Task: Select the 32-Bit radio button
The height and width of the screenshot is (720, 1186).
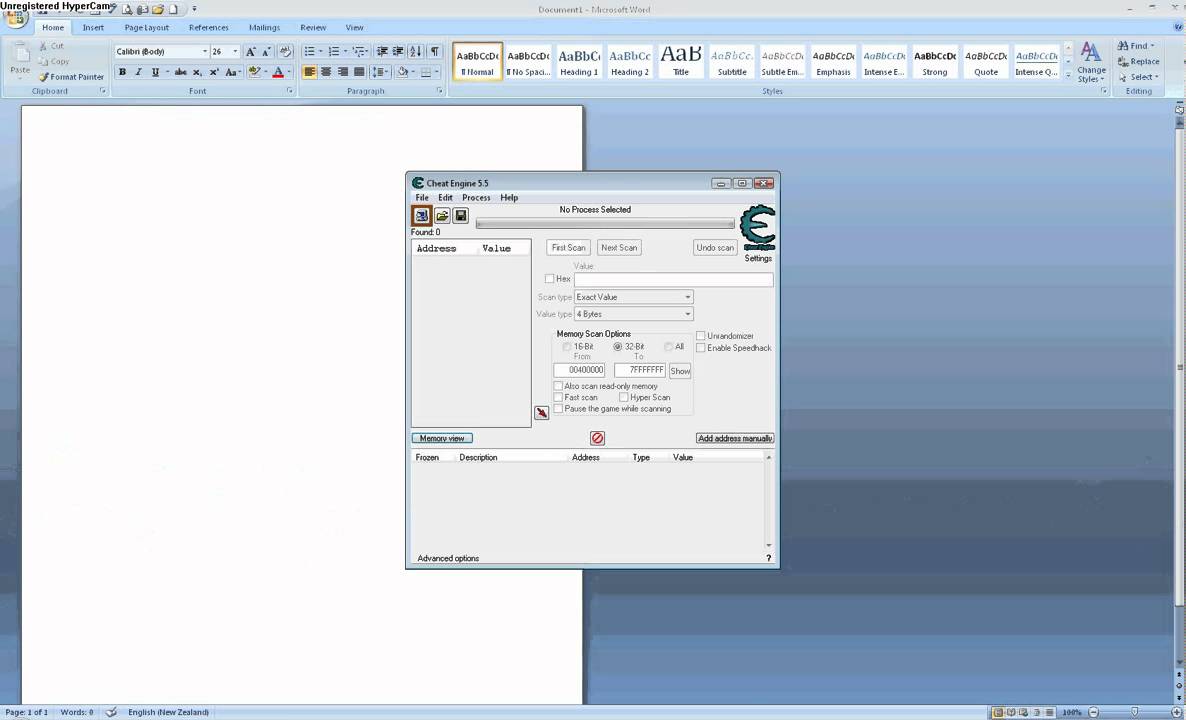Action: [618, 346]
